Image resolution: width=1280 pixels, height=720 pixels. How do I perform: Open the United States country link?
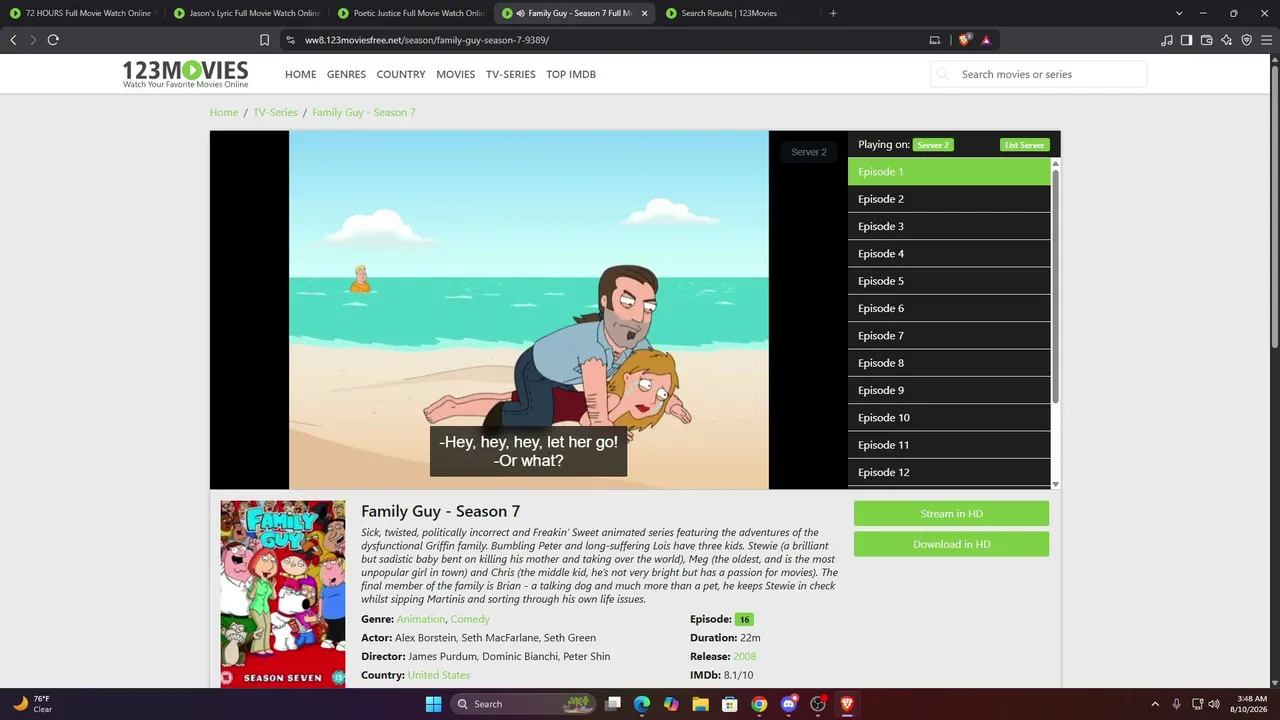click(439, 675)
